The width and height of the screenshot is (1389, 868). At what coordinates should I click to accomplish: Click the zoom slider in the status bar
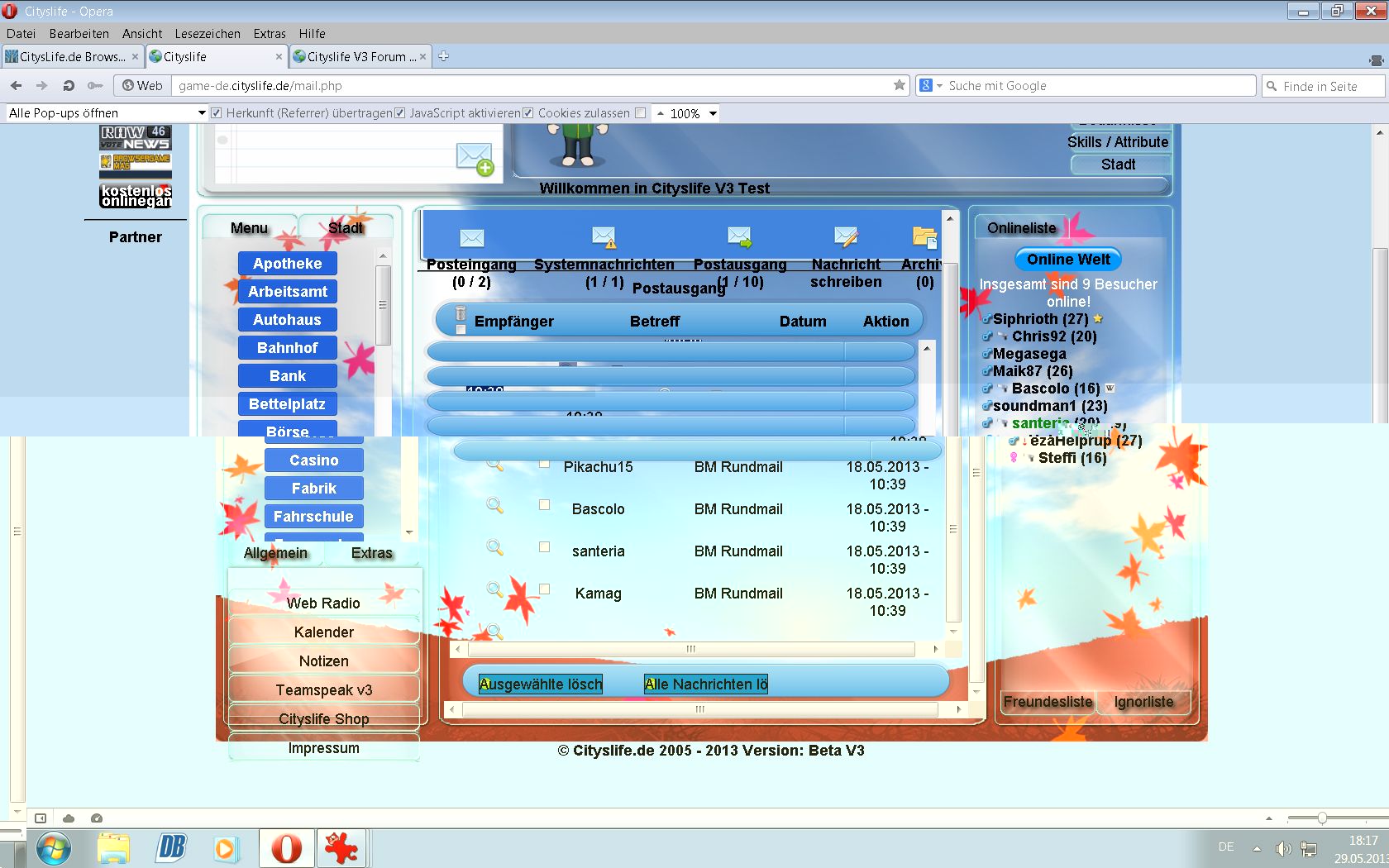coord(1322,818)
